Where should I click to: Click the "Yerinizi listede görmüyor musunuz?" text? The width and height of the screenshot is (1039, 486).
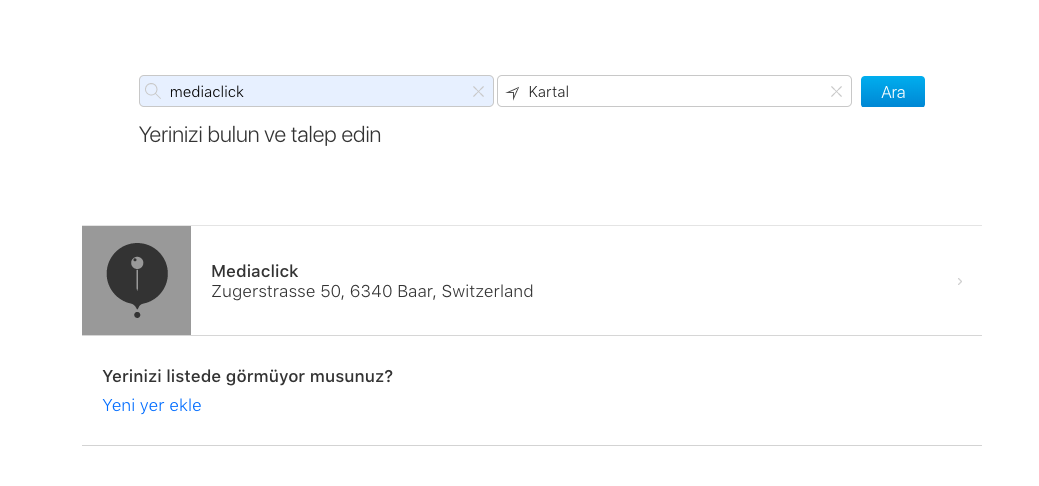coord(247,376)
